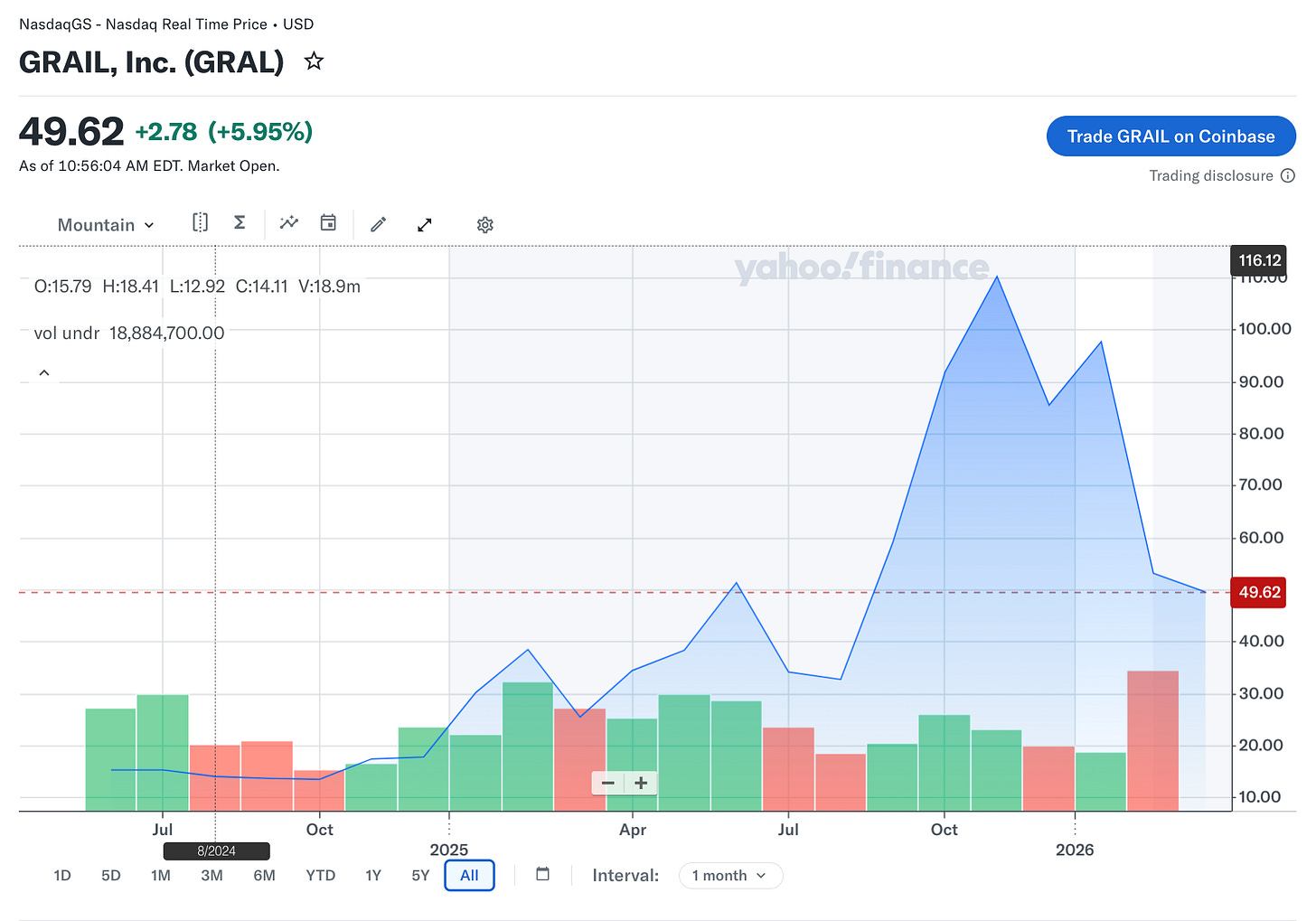Click the 2025 year label on axis
Image resolution: width=1316 pixels, height=921 pixels.
[449, 850]
